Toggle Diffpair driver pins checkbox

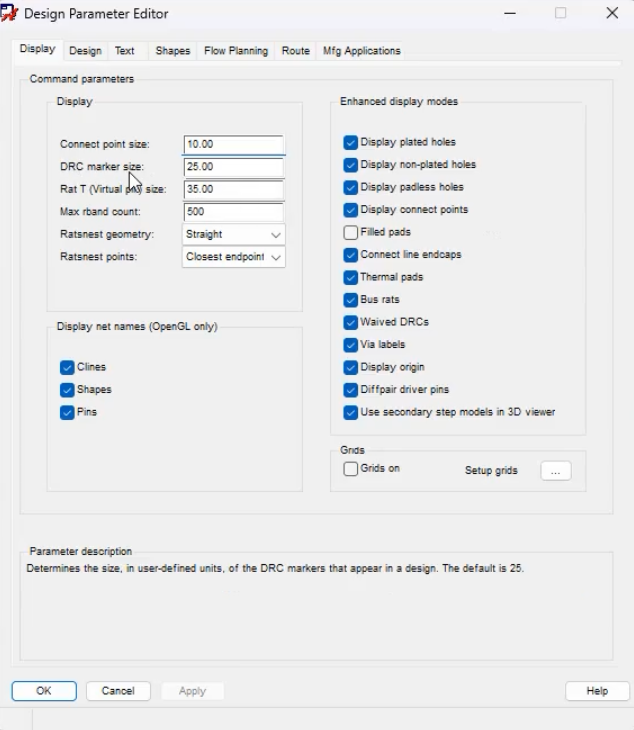click(x=351, y=390)
